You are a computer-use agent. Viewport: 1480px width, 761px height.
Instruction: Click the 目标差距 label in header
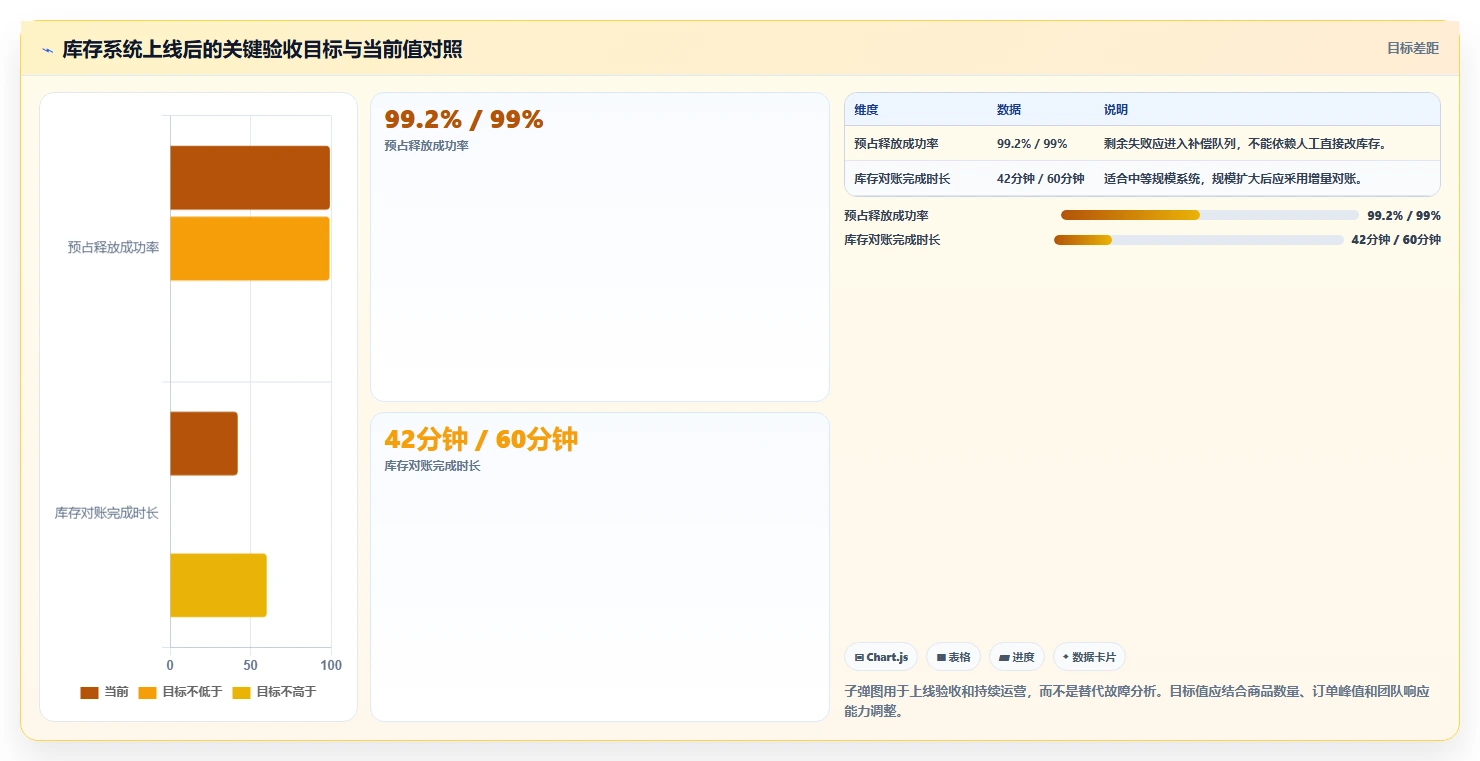click(x=1412, y=48)
